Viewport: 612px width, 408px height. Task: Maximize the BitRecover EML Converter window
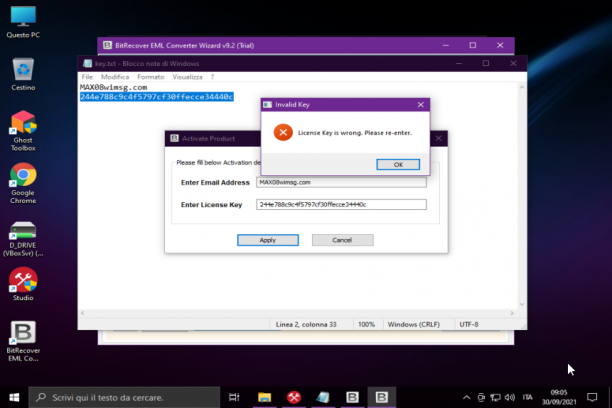tap(473, 45)
